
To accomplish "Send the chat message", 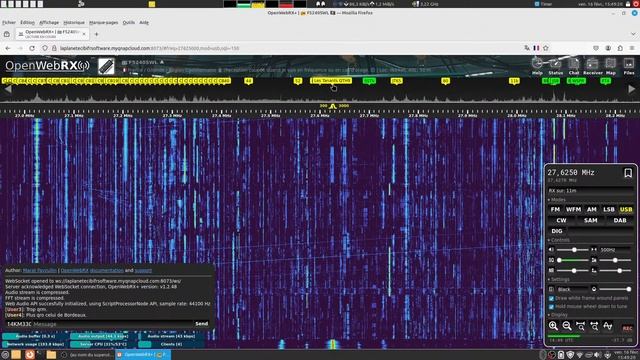I will click(x=202, y=324).
